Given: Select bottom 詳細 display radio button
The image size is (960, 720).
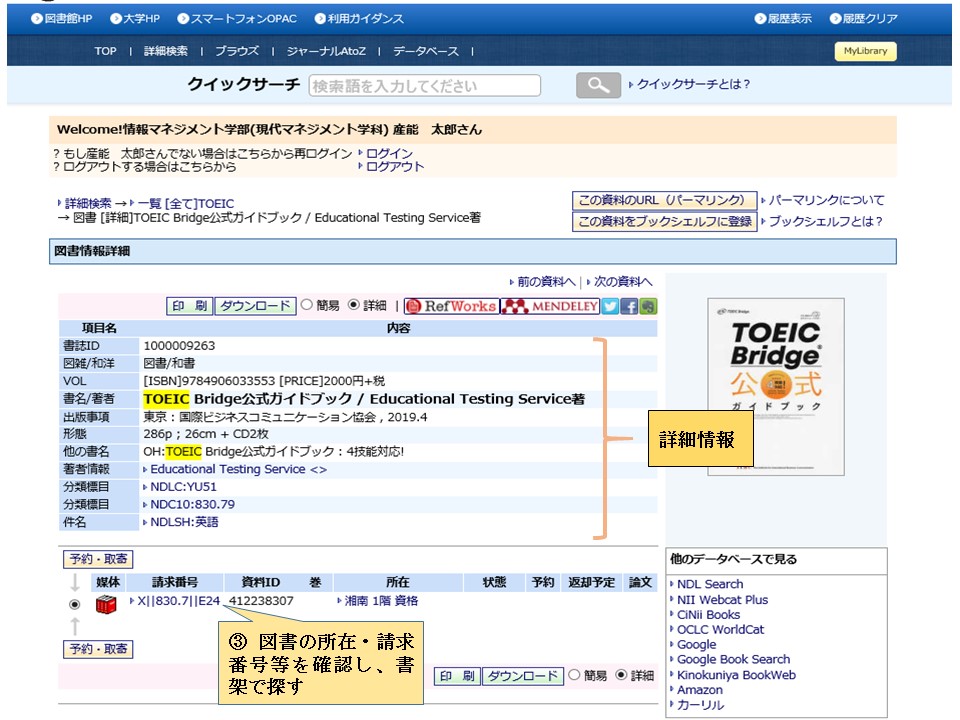Looking at the screenshot, I should 621,675.
